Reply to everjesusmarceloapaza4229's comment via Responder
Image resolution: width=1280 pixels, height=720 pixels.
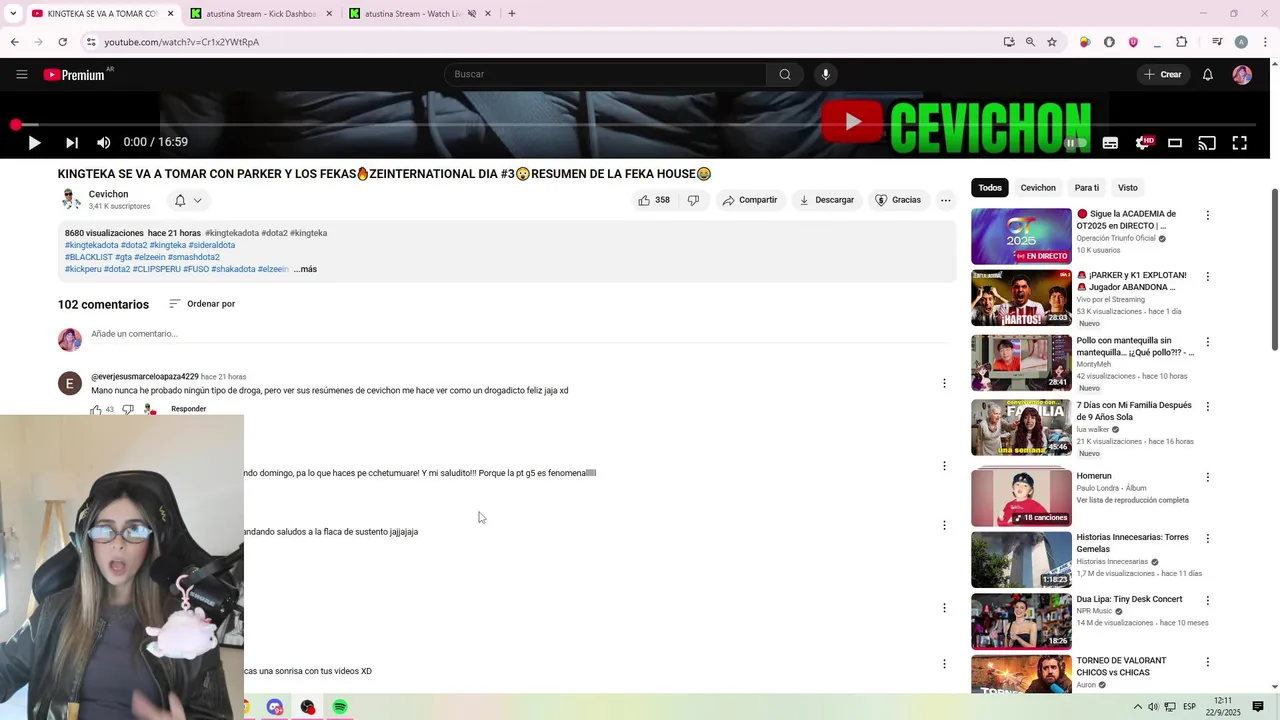click(x=188, y=409)
